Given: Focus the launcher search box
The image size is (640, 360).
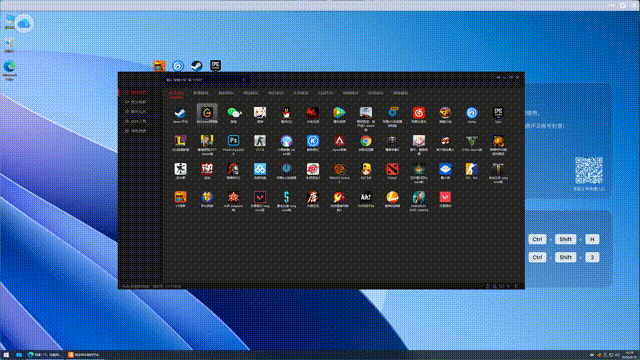Looking at the screenshot, I should (206, 80).
